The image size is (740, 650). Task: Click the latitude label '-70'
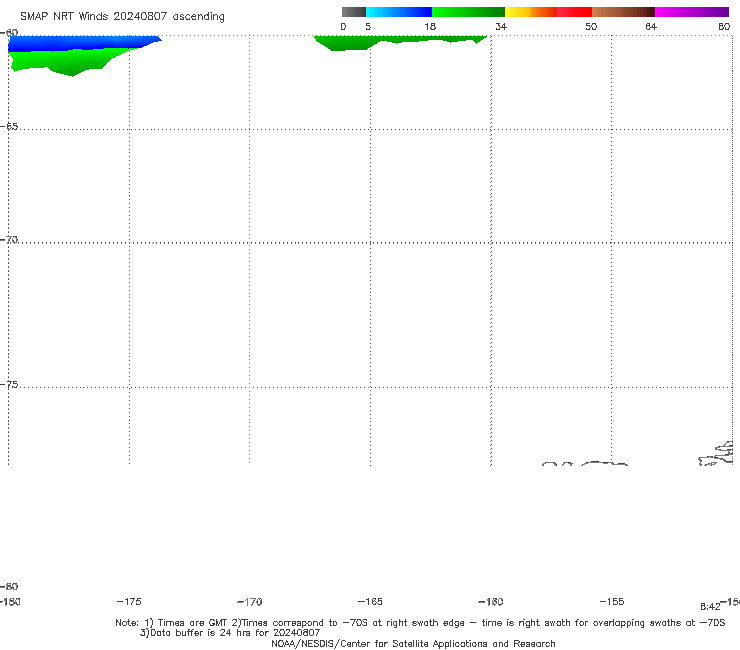tap(9, 240)
